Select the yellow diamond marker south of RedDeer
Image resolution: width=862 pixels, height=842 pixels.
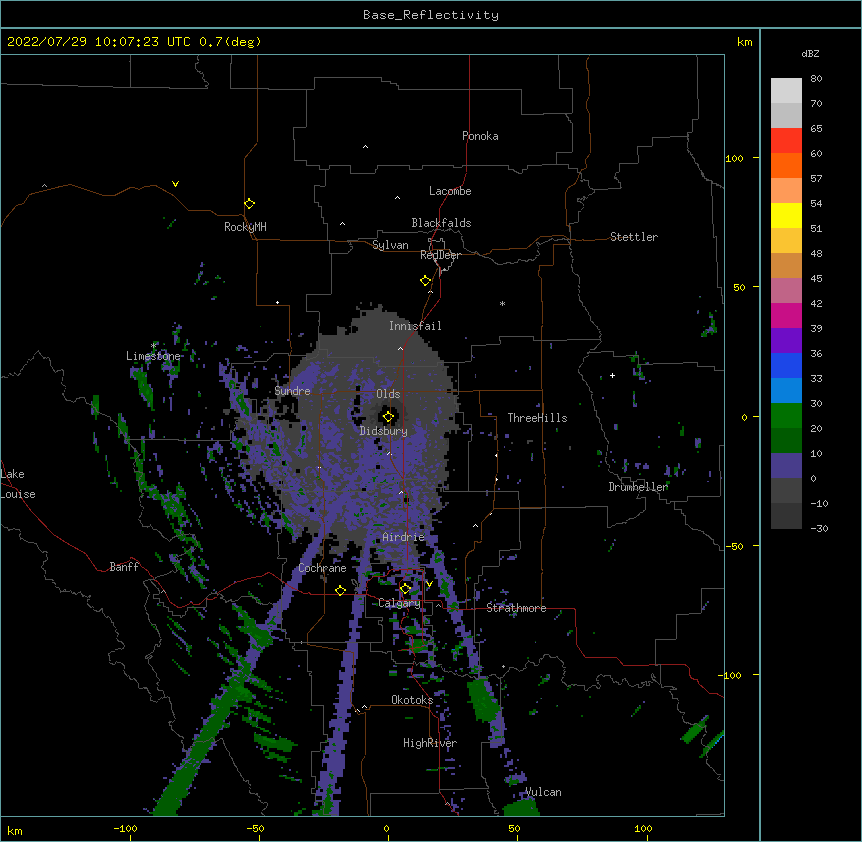[x=425, y=280]
